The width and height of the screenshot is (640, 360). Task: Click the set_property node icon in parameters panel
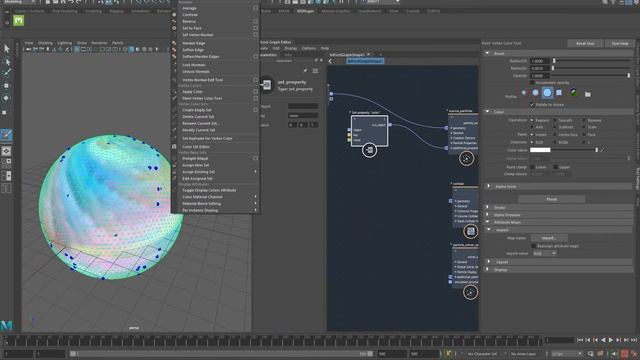[267, 84]
